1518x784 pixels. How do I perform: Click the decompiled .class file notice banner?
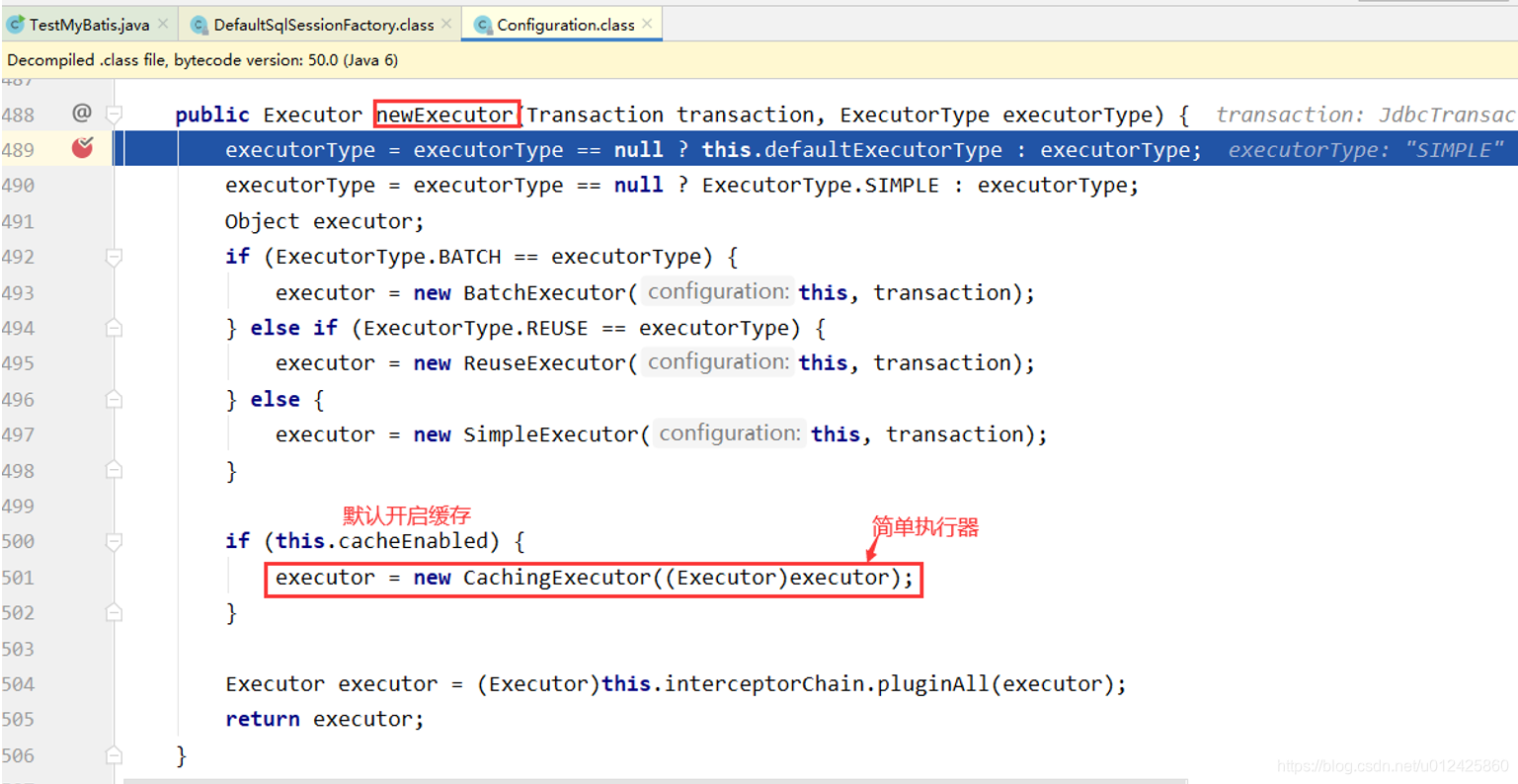pyautogui.click(x=759, y=60)
